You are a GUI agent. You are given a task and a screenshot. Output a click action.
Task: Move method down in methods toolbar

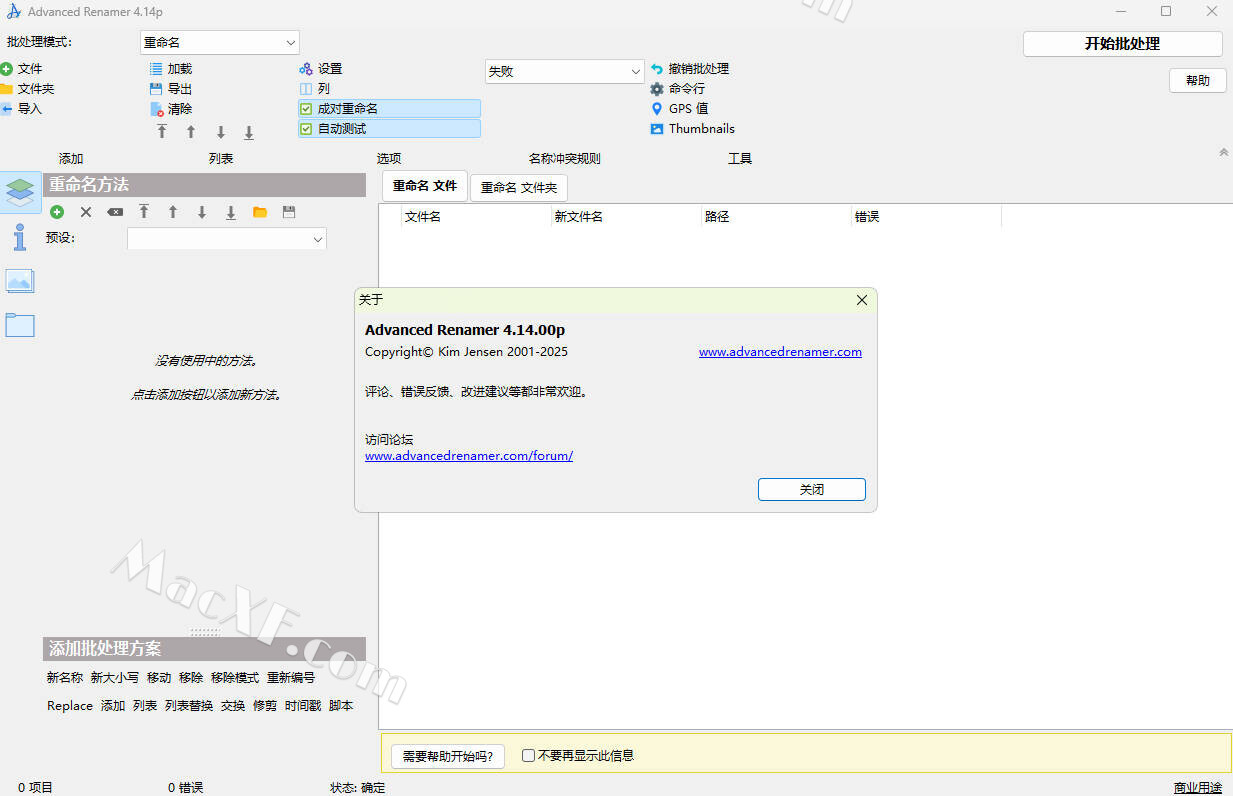202,212
